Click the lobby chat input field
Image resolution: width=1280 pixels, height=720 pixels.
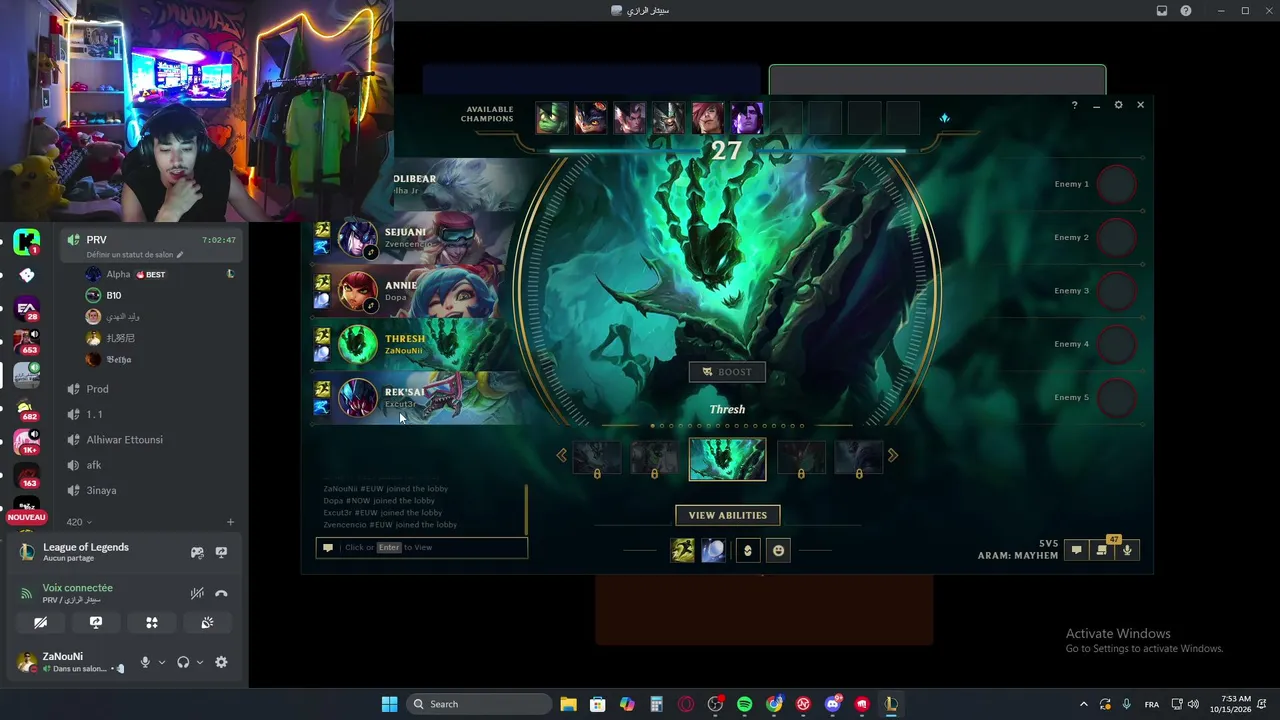tap(422, 547)
